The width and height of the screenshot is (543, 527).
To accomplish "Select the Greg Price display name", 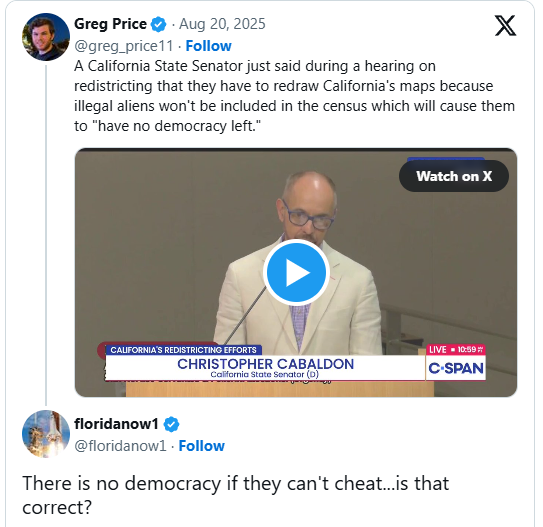I will tap(110, 24).
